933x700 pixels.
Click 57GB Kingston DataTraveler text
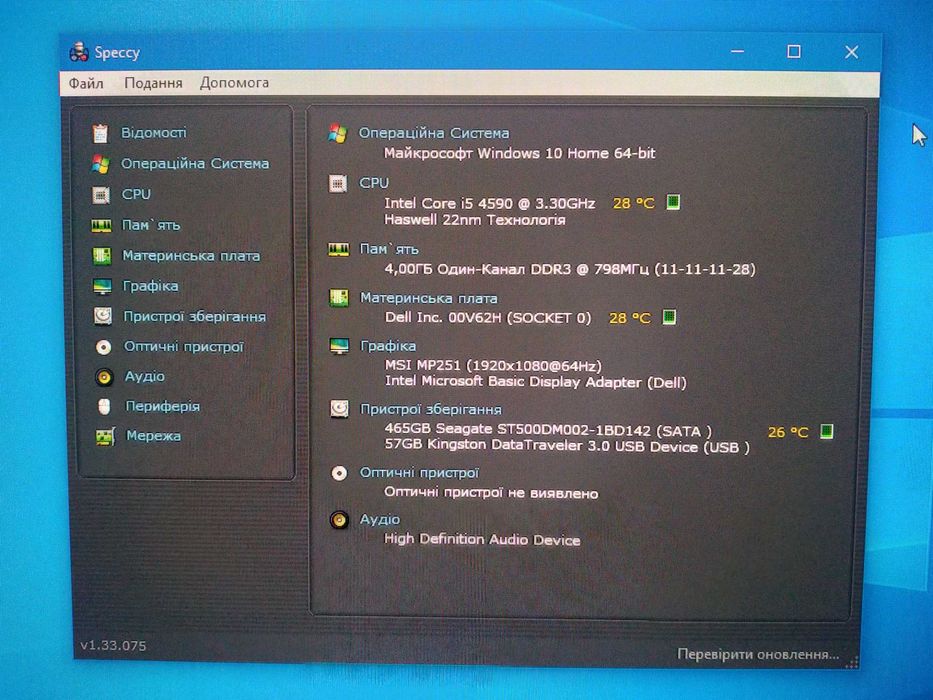[567, 446]
